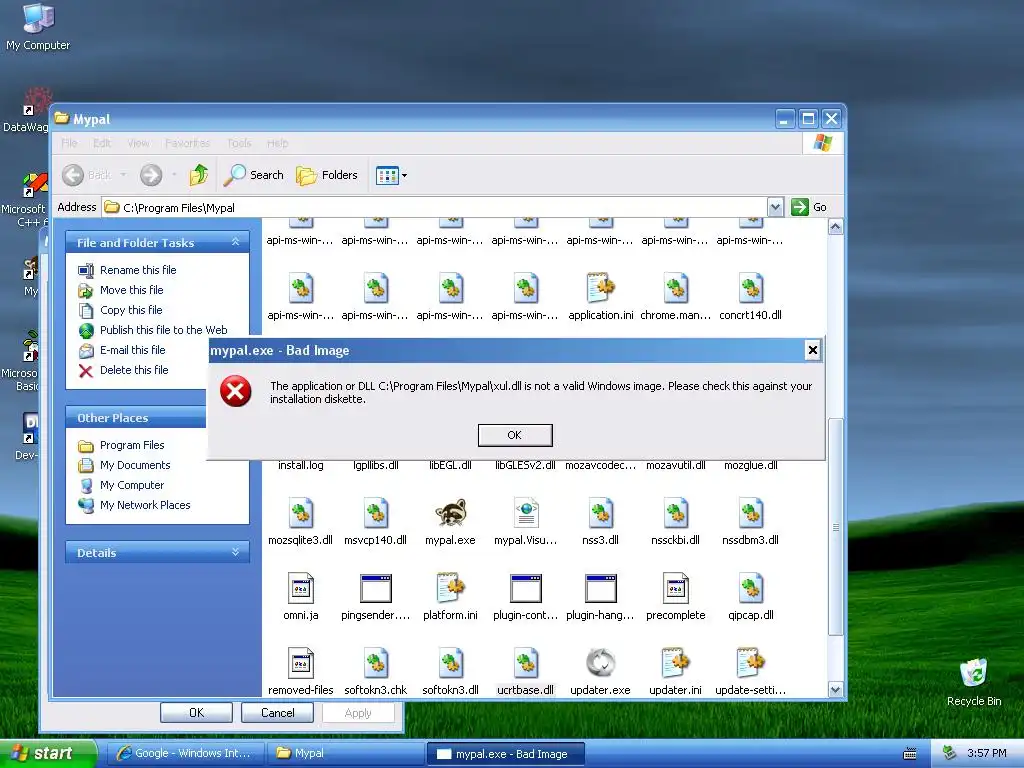Open the Recycle Bin desktop icon
Viewport: 1024px width, 768px height.
click(974, 682)
